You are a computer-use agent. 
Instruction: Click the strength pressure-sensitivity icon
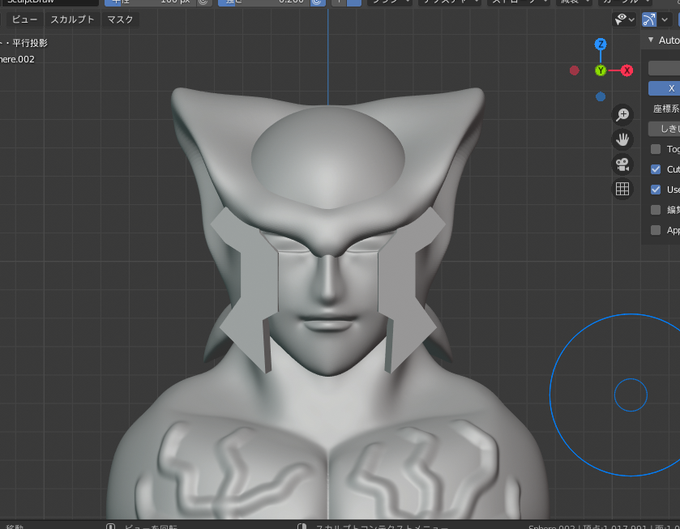coord(317,2)
